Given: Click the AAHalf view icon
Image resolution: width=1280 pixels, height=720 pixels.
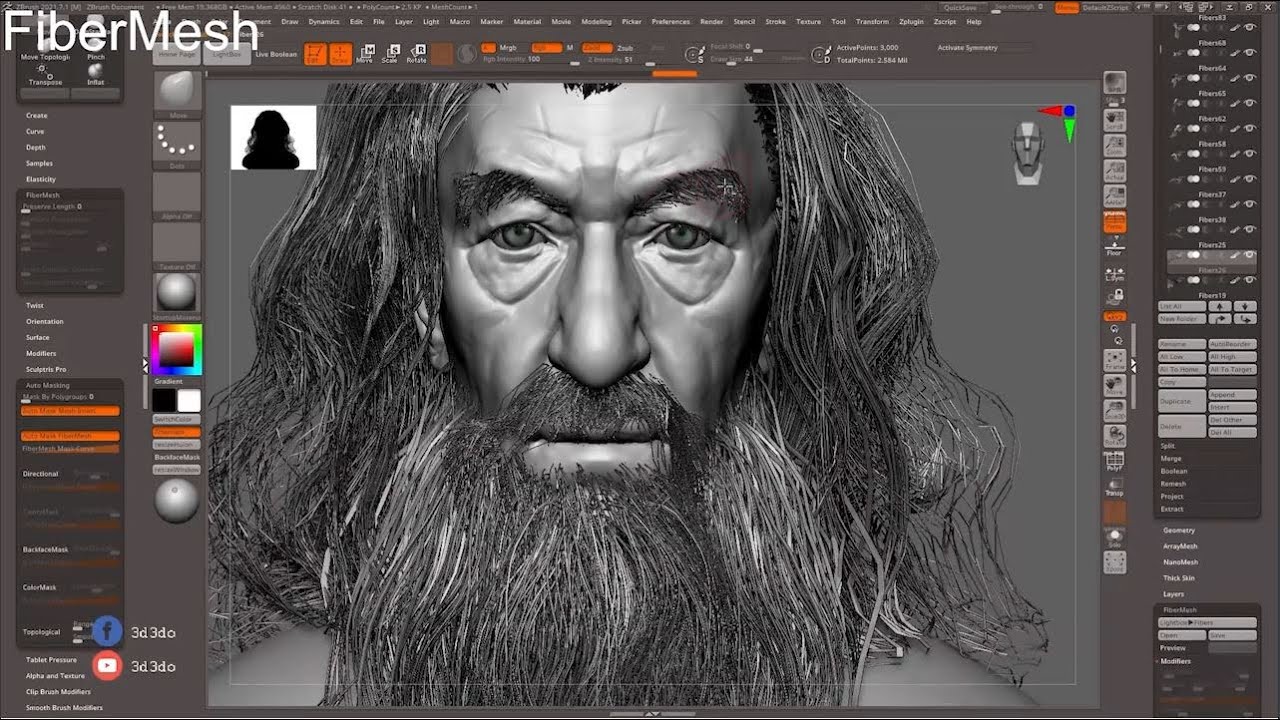Looking at the screenshot, I should (x=1114, y=197).
